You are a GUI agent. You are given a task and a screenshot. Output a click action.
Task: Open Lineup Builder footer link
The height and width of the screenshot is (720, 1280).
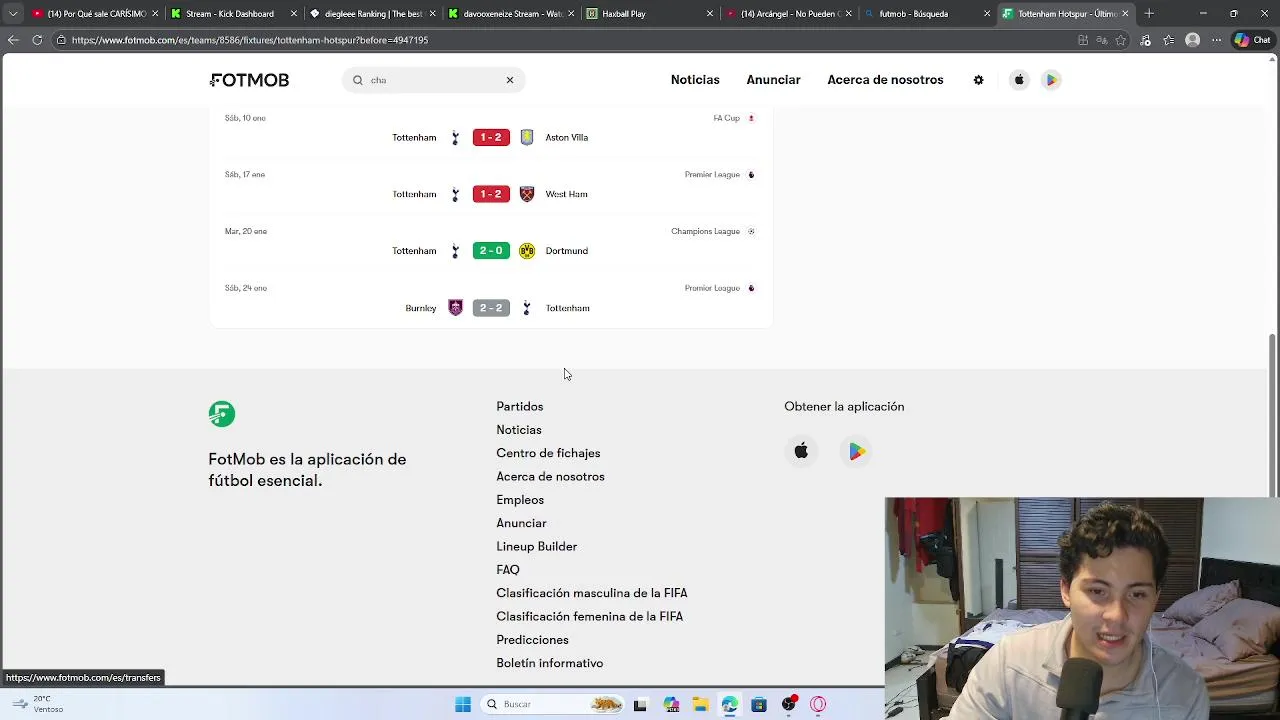pos(537,547)
